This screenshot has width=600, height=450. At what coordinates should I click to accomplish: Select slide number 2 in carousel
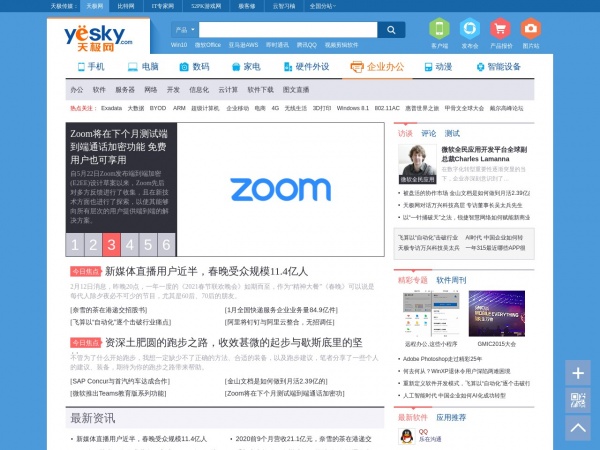pos(93,245)
